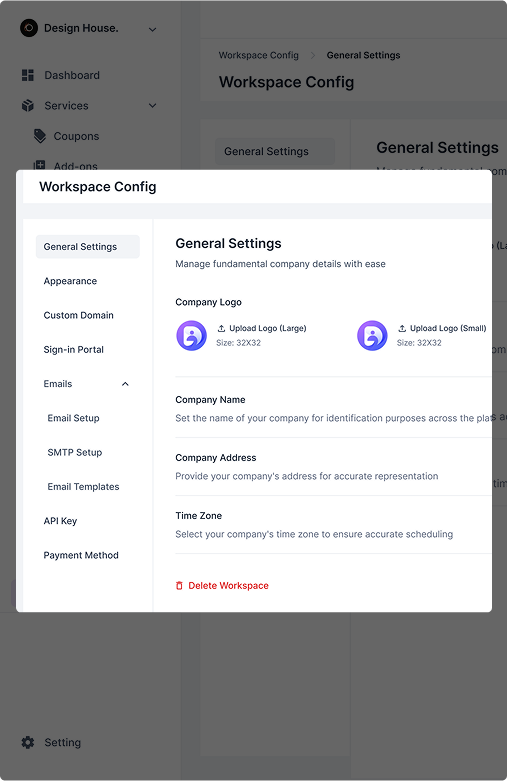Image resolution: width=507 pixels, height=781 pixels.
Task: Click the Coupons tag icon
Action: tap(40, 136)
